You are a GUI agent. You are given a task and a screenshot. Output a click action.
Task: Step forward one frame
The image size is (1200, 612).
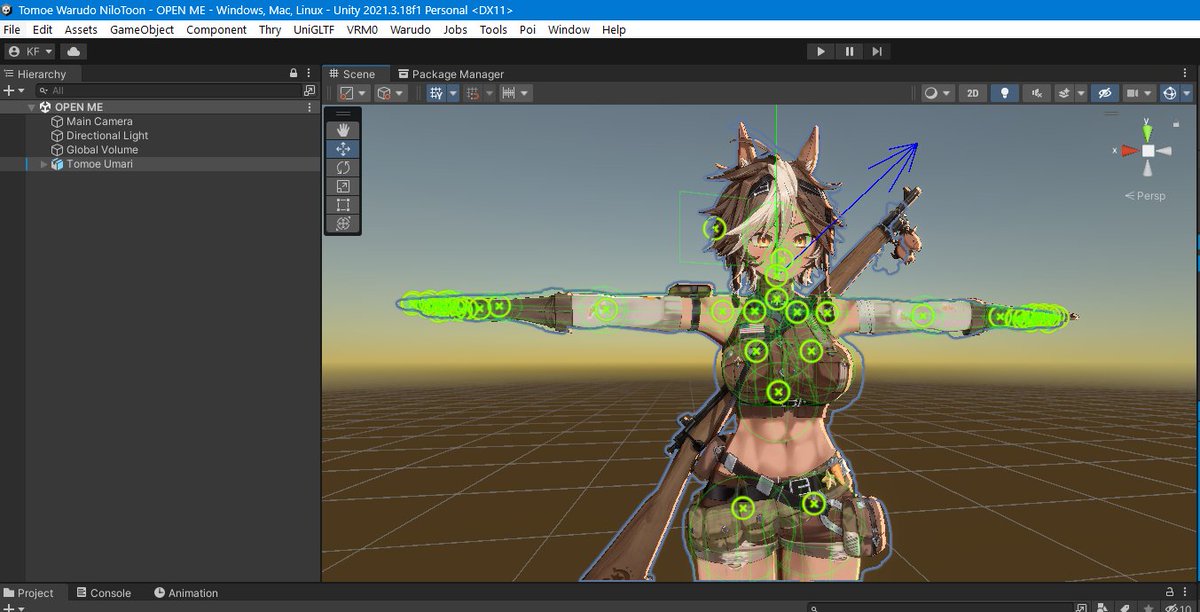click(x=877, y=51)
